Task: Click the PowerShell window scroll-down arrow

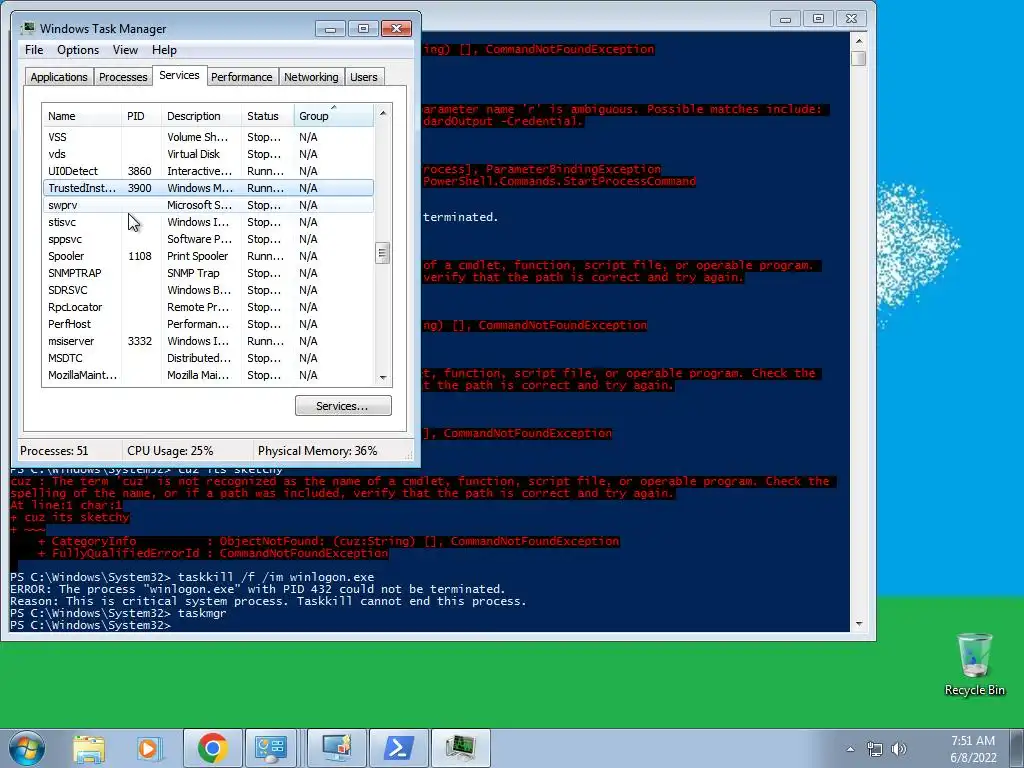Action: (x=859, y=623)
